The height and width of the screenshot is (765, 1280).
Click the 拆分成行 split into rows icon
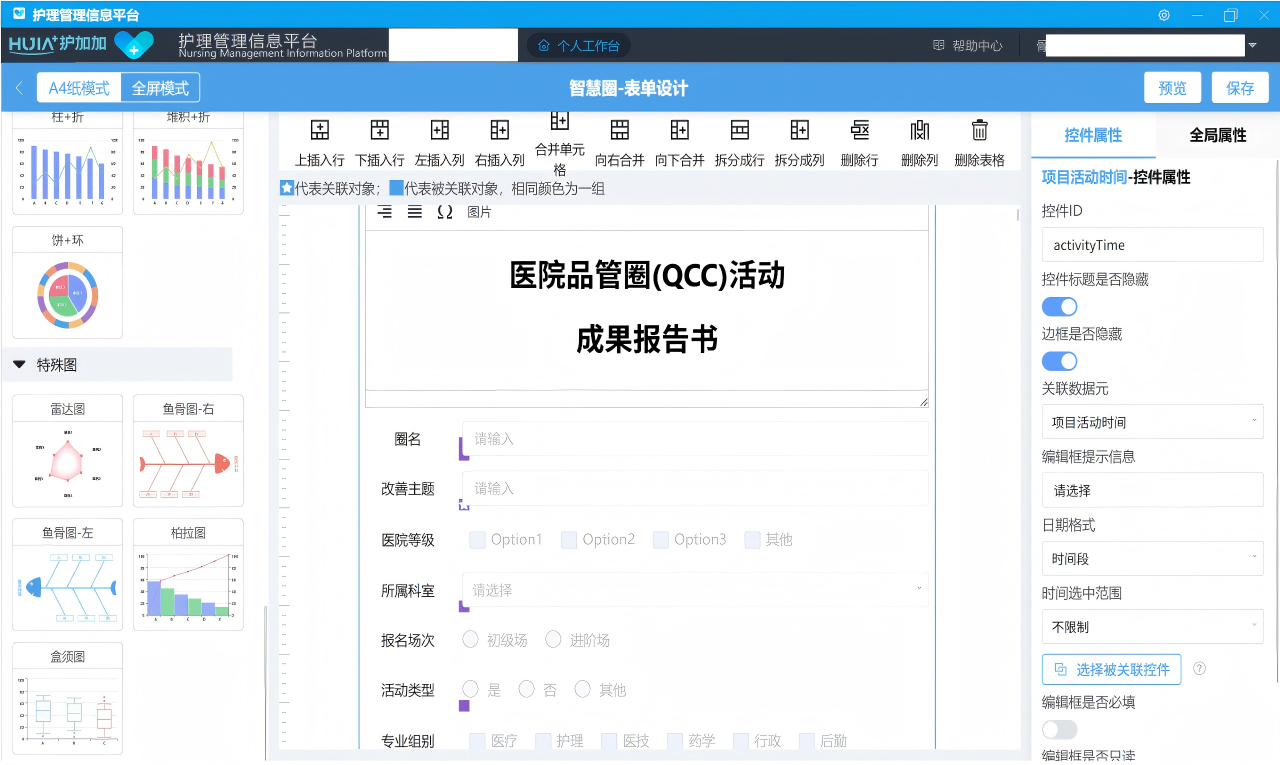coord(739,130)
